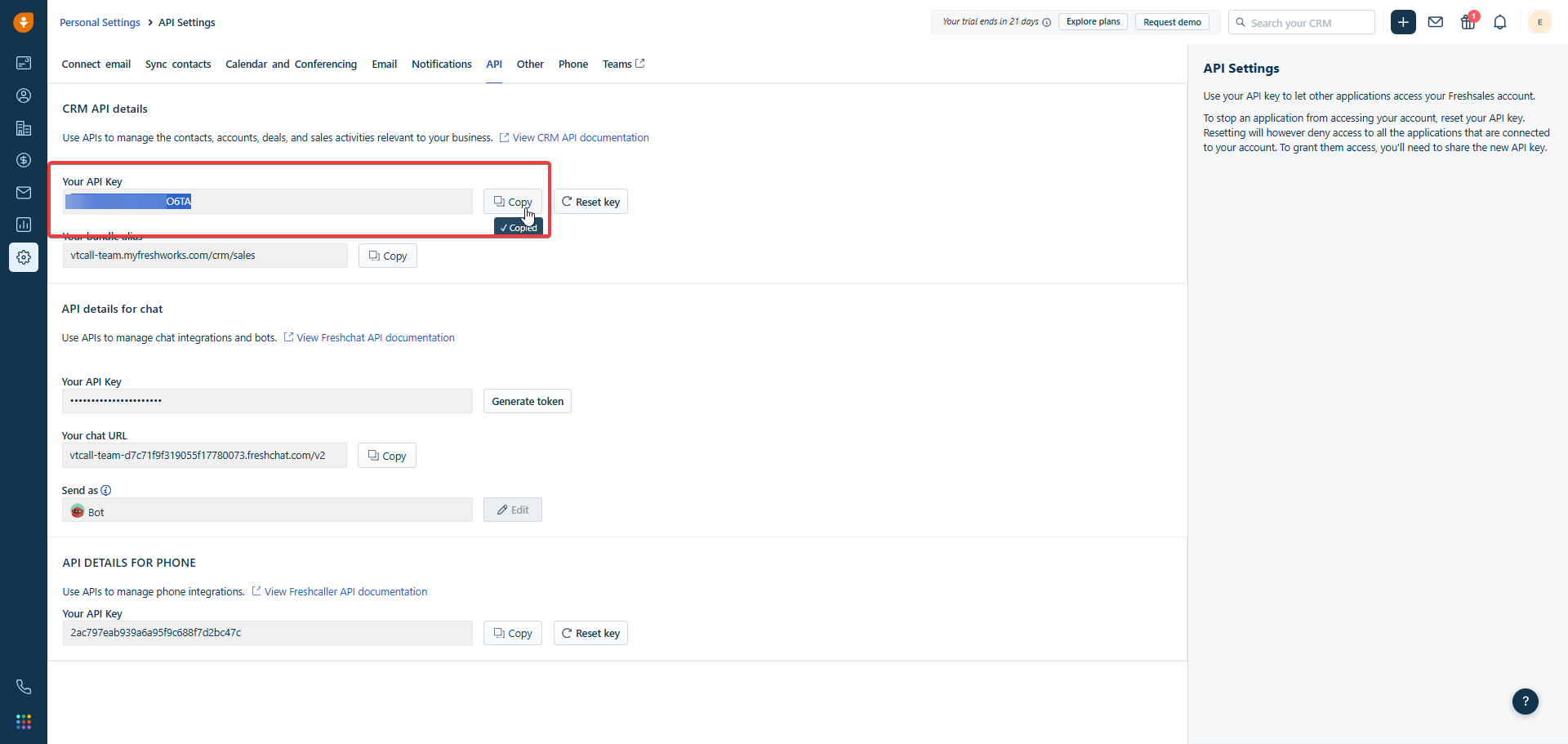The height and width of the screenshot is (744, 1568).
Task: Open the user profile avatar E
Action: click(x=1539, y=22)
